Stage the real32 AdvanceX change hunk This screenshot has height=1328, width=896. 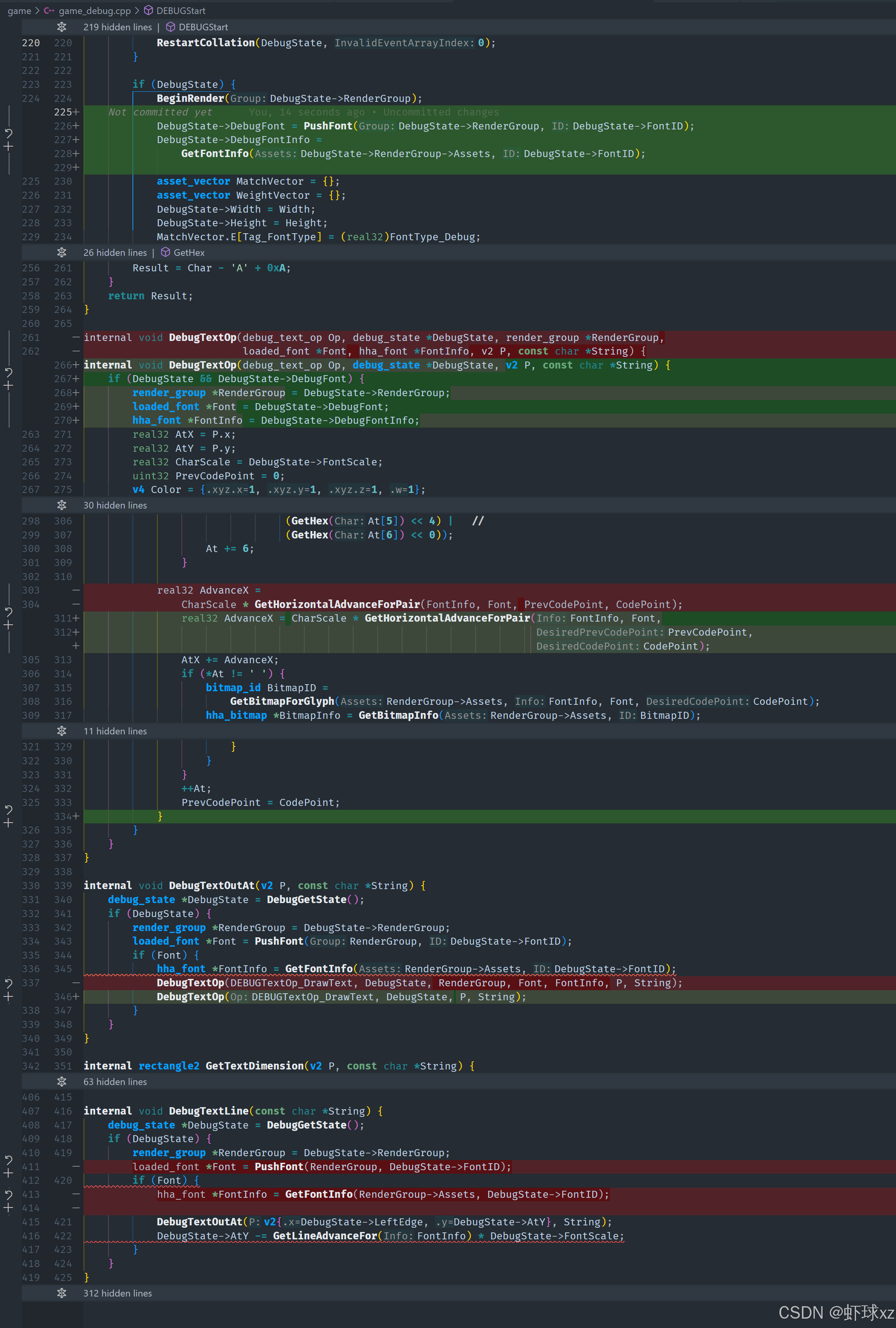(9, 625)
